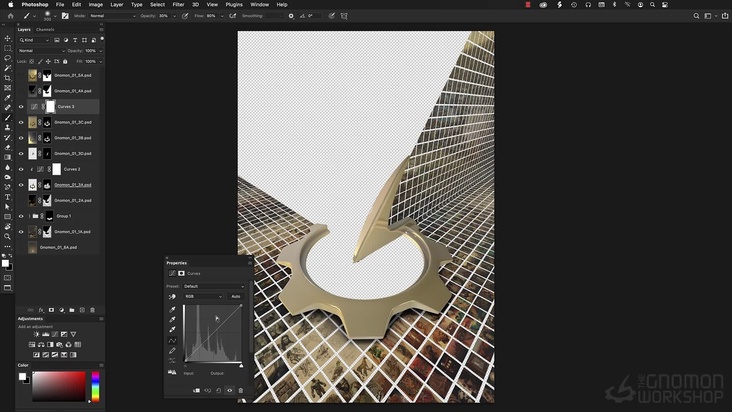Click the Auto button in Curves
The image size is (732, 412).
pos(236,296)
